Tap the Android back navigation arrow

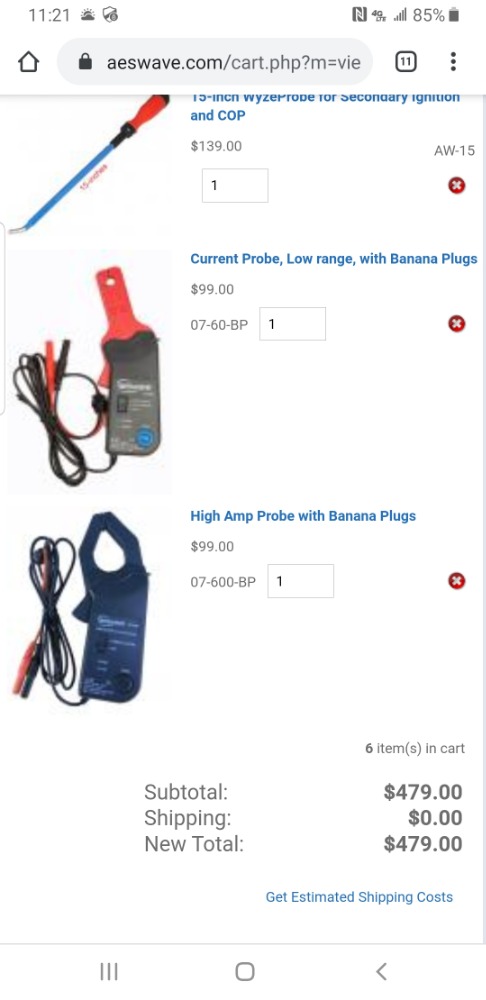tap(381, 971)
